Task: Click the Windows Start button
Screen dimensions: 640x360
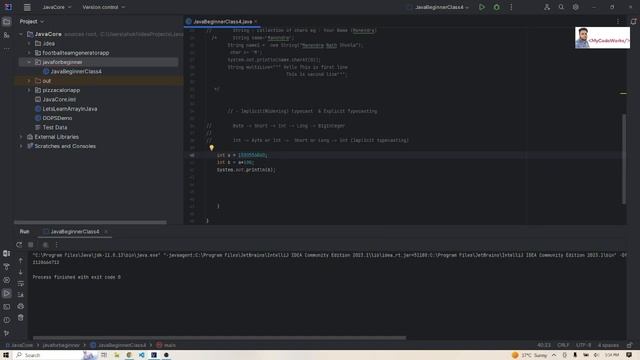Action: click(x=6, y=355)
